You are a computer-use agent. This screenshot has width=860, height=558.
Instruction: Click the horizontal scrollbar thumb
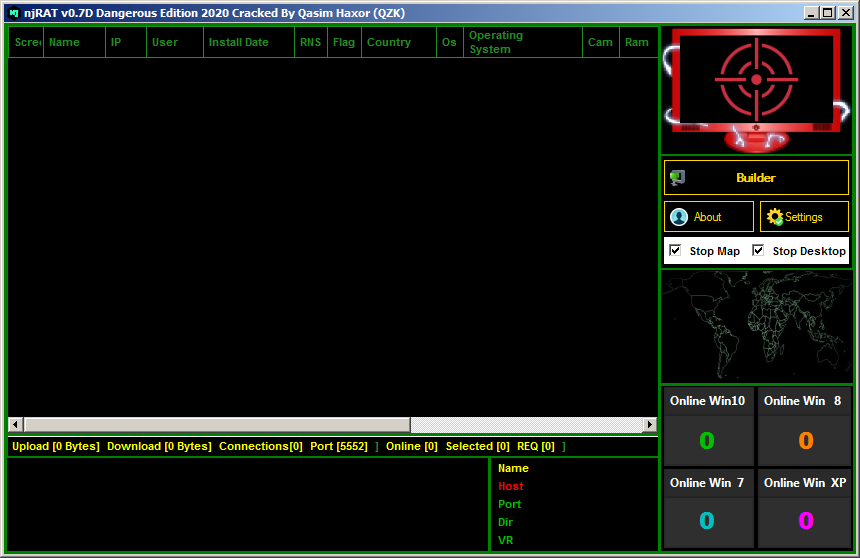[216, 425]
